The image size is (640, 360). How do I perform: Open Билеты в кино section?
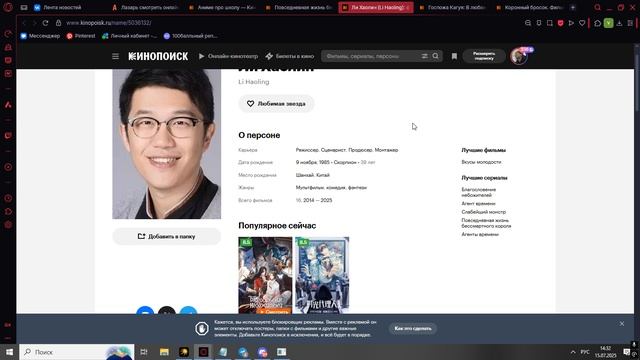(290, 56)
